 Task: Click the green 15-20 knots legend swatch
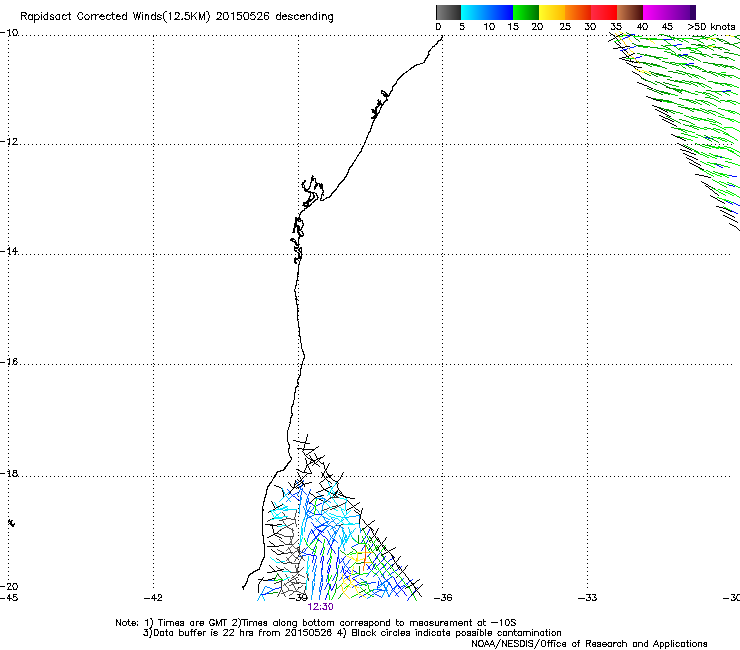[x=526, y=12]
